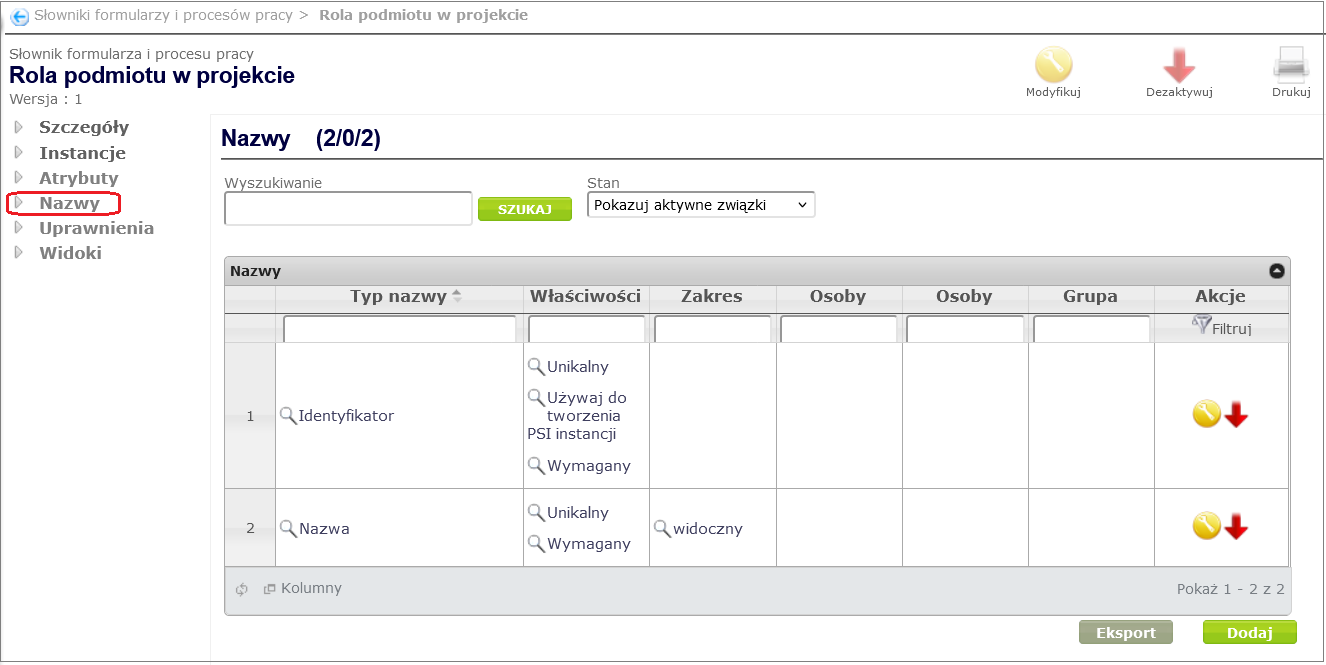Click the red deactivate arrow for Nazwa row

pos(1237,527)
